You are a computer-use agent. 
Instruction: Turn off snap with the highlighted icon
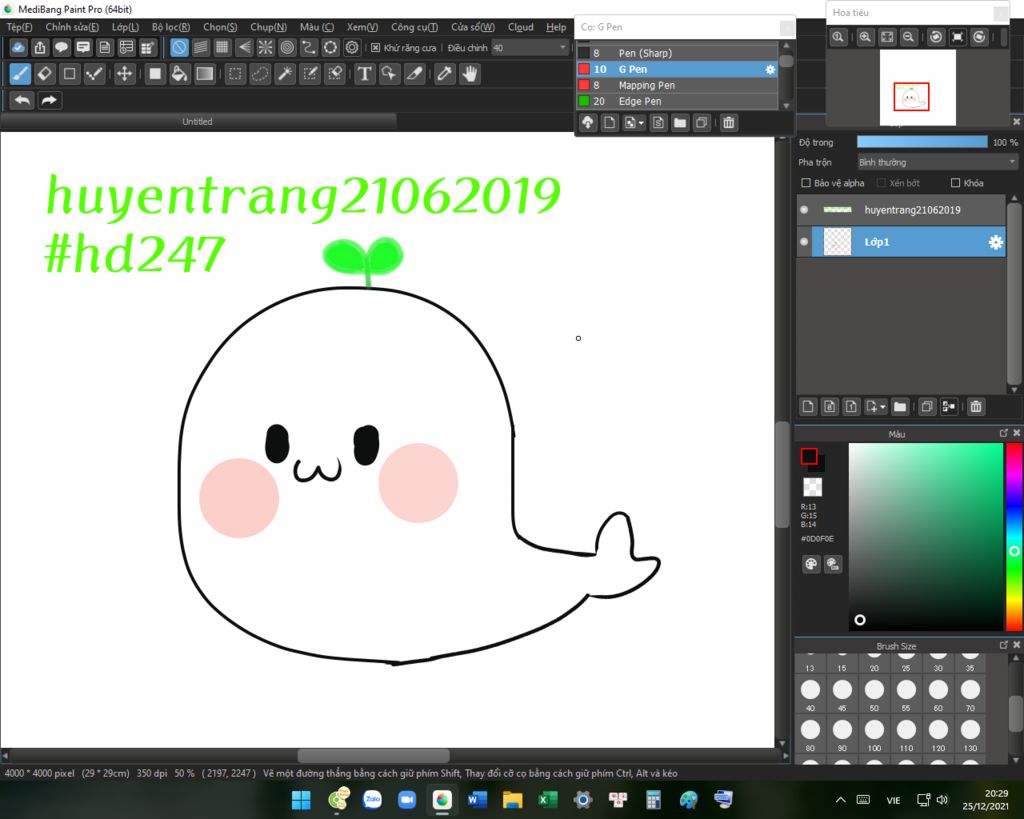179,47
